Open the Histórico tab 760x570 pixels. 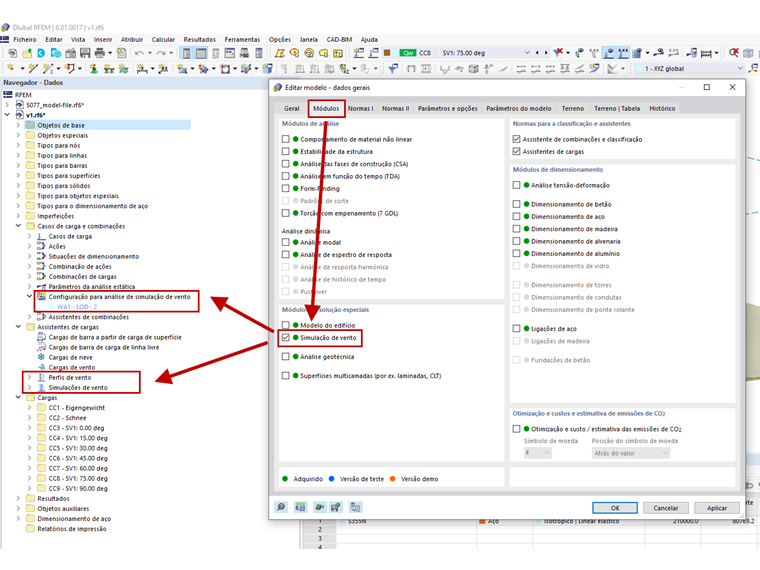(x=662, y=109)
